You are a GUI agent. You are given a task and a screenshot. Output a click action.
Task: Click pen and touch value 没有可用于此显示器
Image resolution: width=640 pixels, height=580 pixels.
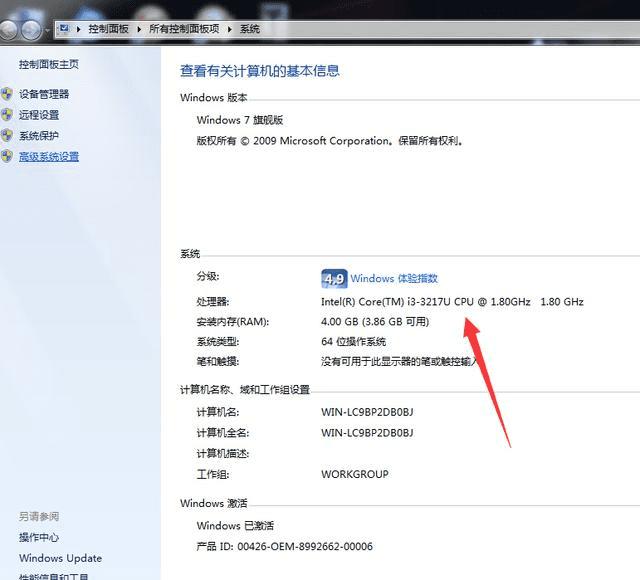(399, 361)
